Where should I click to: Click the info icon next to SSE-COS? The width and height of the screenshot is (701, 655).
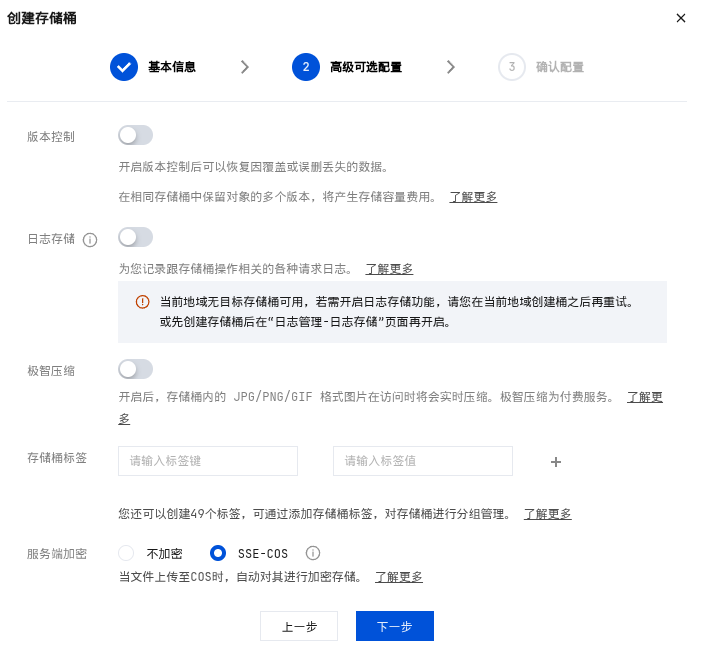[x=312, y=553]
